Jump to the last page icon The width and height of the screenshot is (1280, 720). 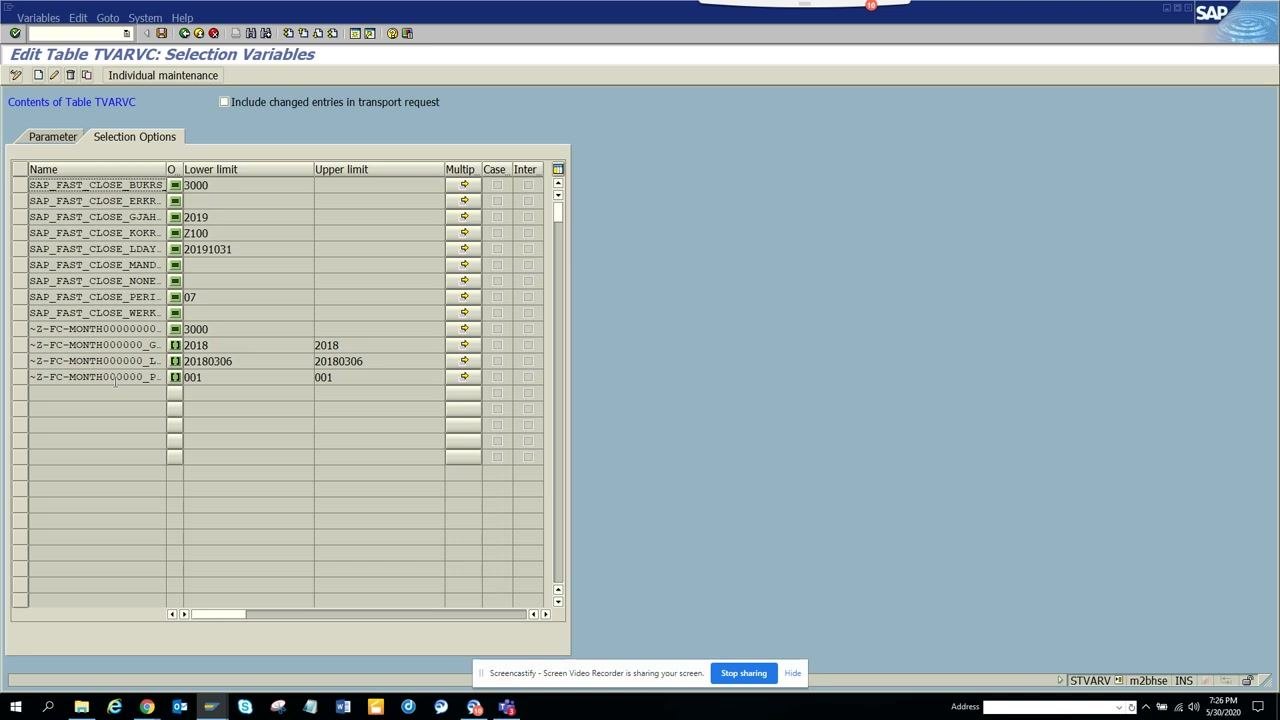pos(333,33)
